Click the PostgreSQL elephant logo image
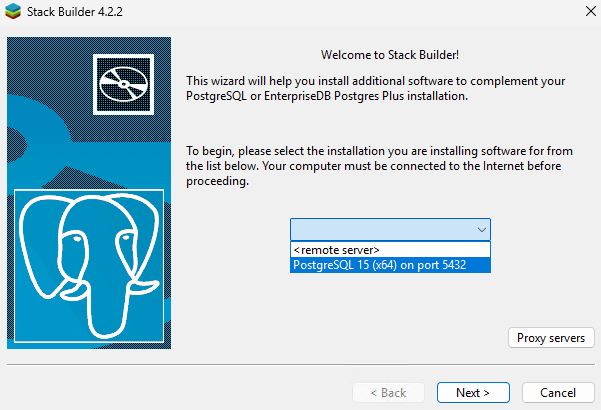 [x=89, y=266]
